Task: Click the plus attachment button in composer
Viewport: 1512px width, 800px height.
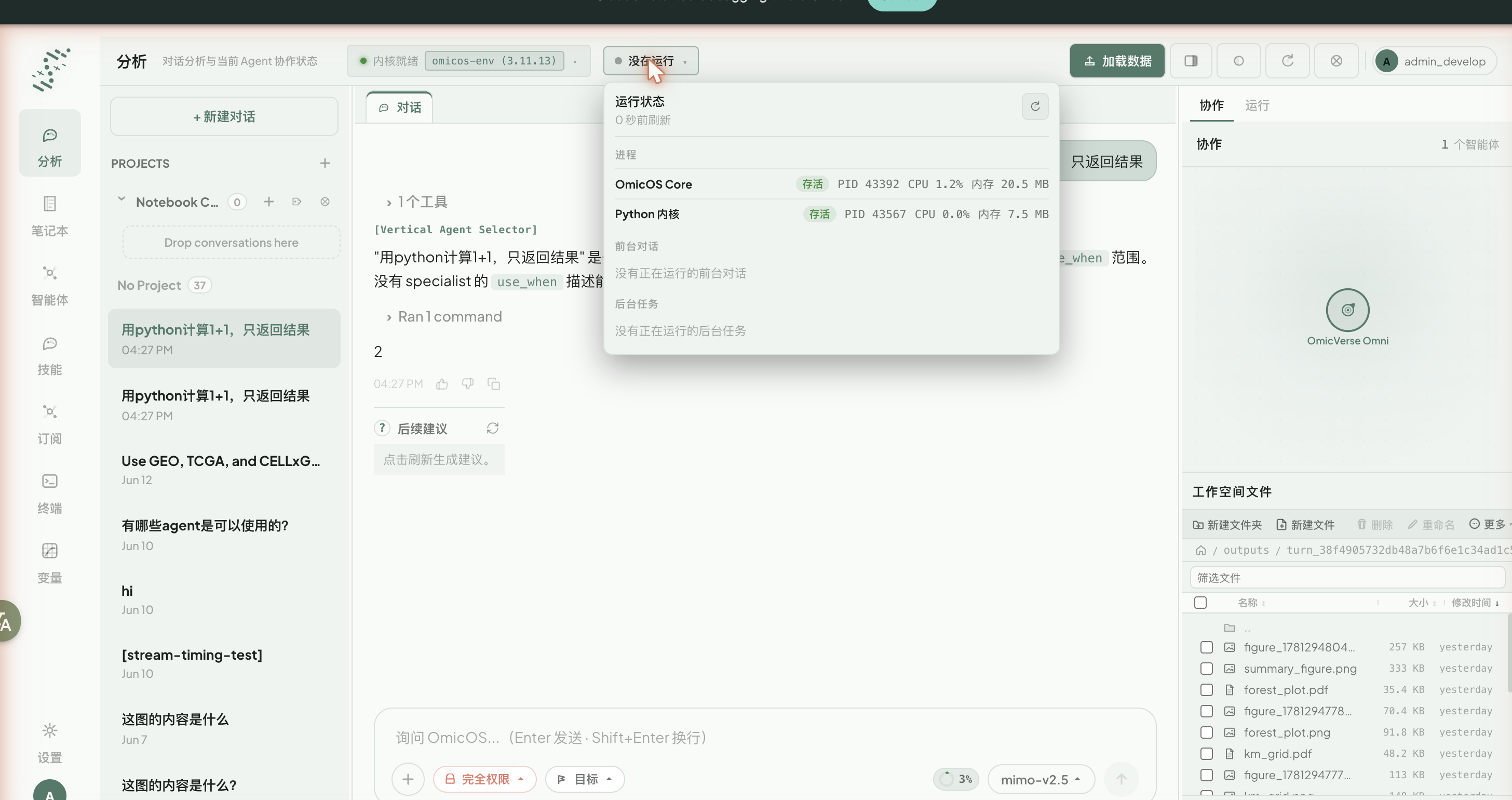Action: 408,779
